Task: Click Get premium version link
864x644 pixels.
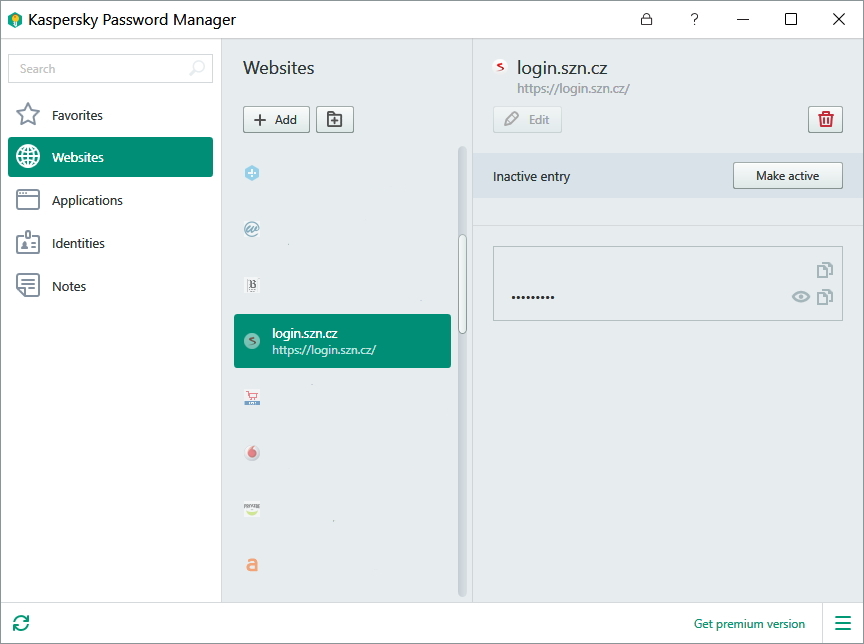Action: 749,624
